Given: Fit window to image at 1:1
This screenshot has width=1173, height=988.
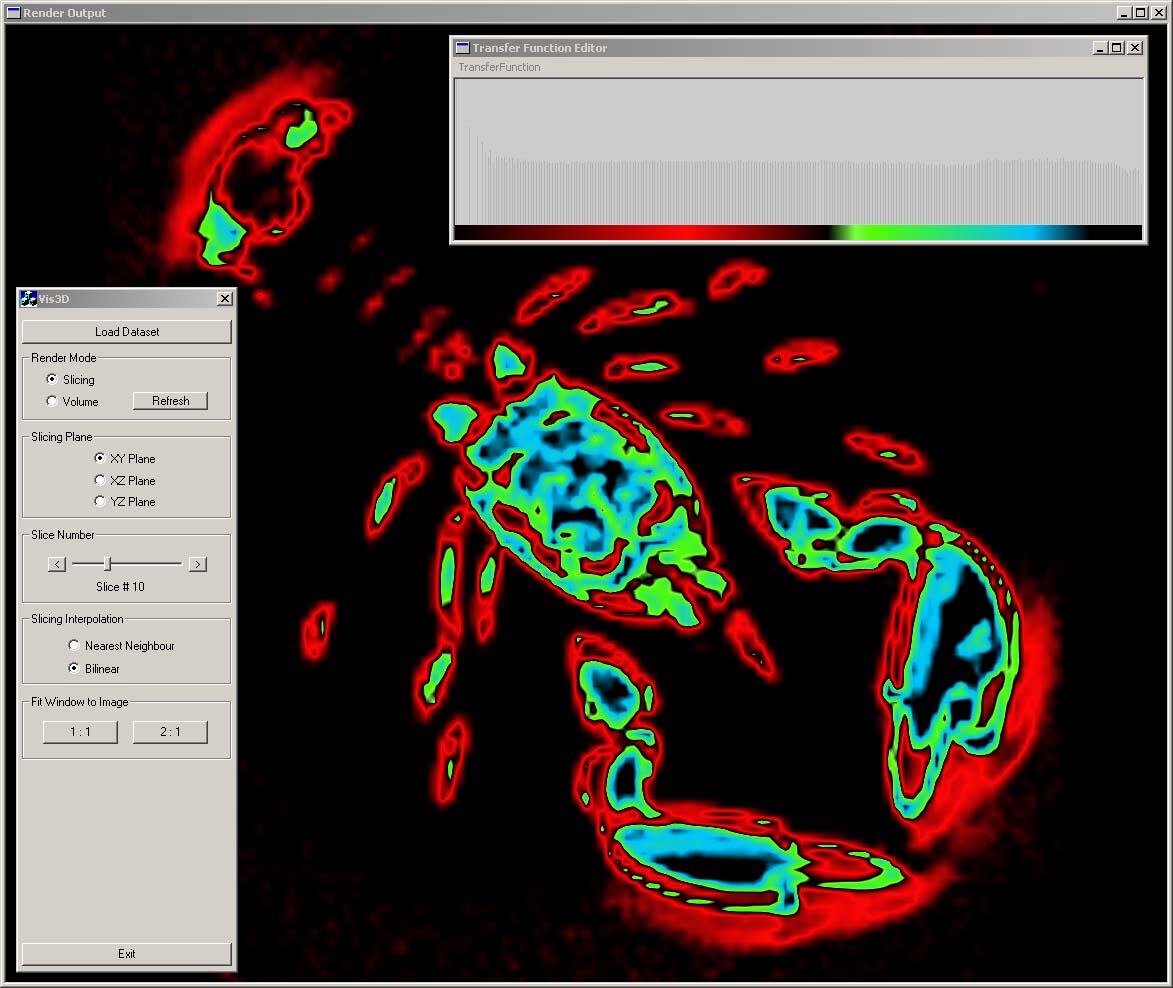Looking at the screenshot, I should pos(80,732).
